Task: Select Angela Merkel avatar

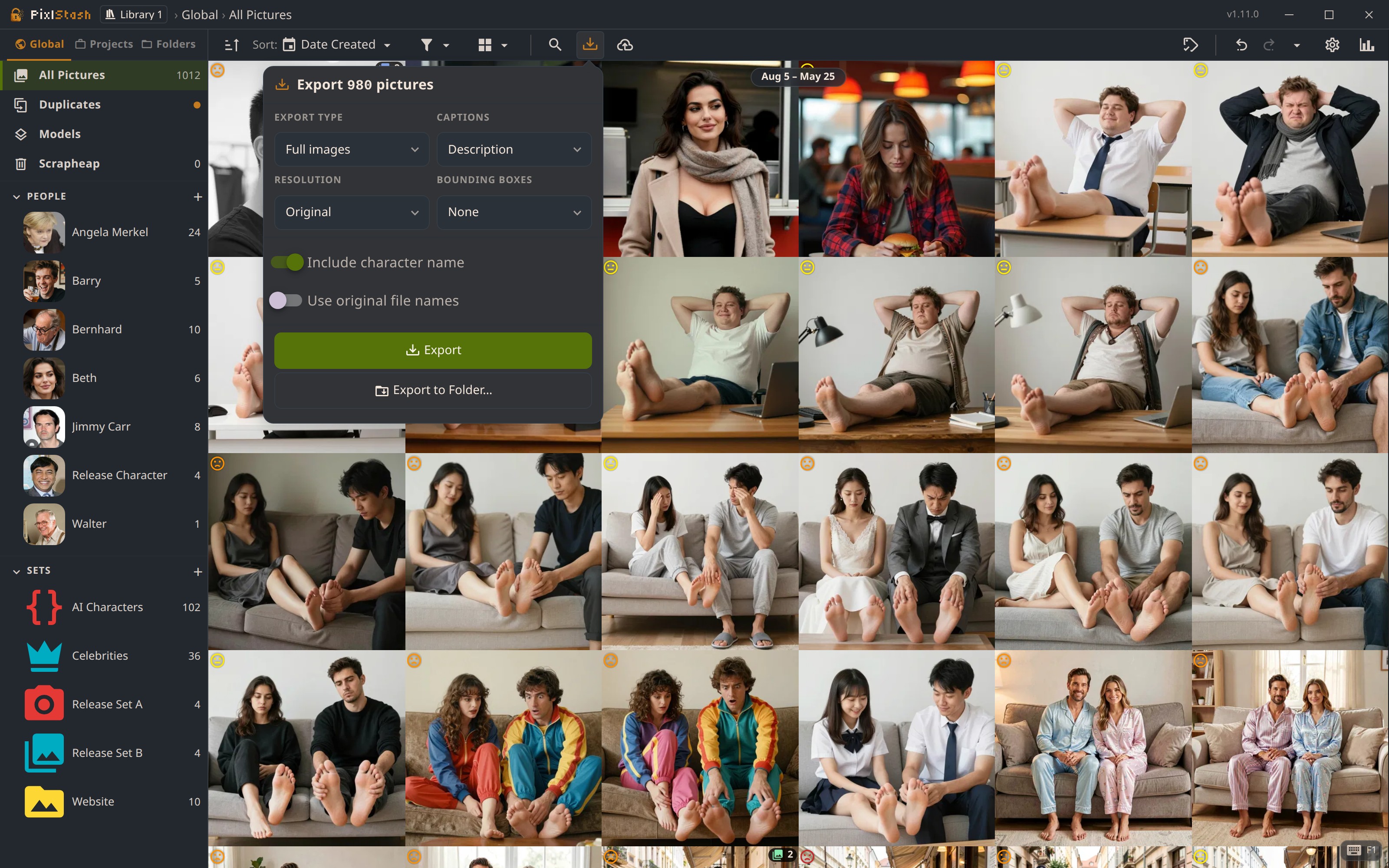Action: click(44, 233)
